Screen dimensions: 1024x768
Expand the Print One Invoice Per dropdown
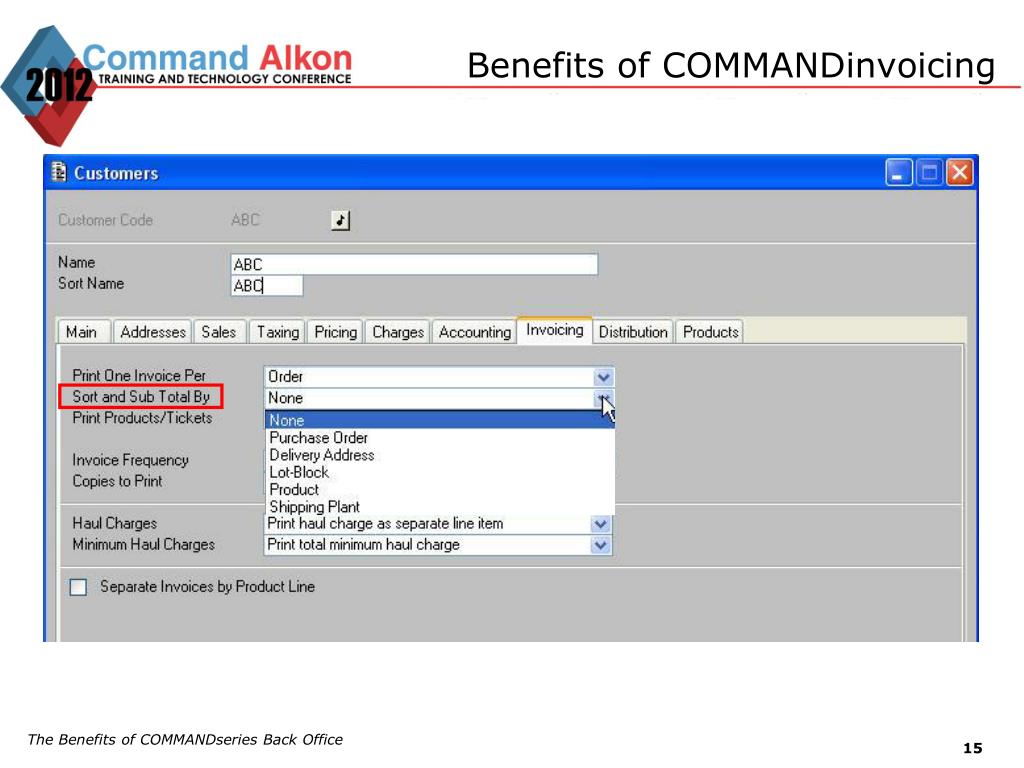point(603,377)
